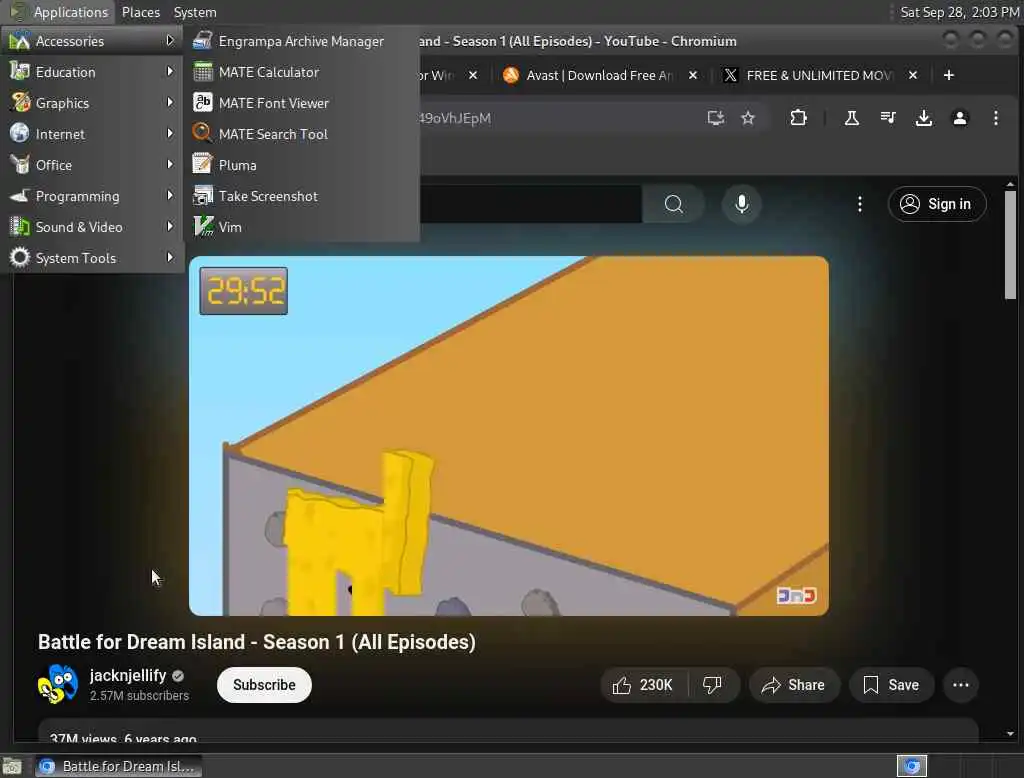1024x778 pixels.
Task: Open Chromium extensions puzzle icon
Action: pos(798,118)
